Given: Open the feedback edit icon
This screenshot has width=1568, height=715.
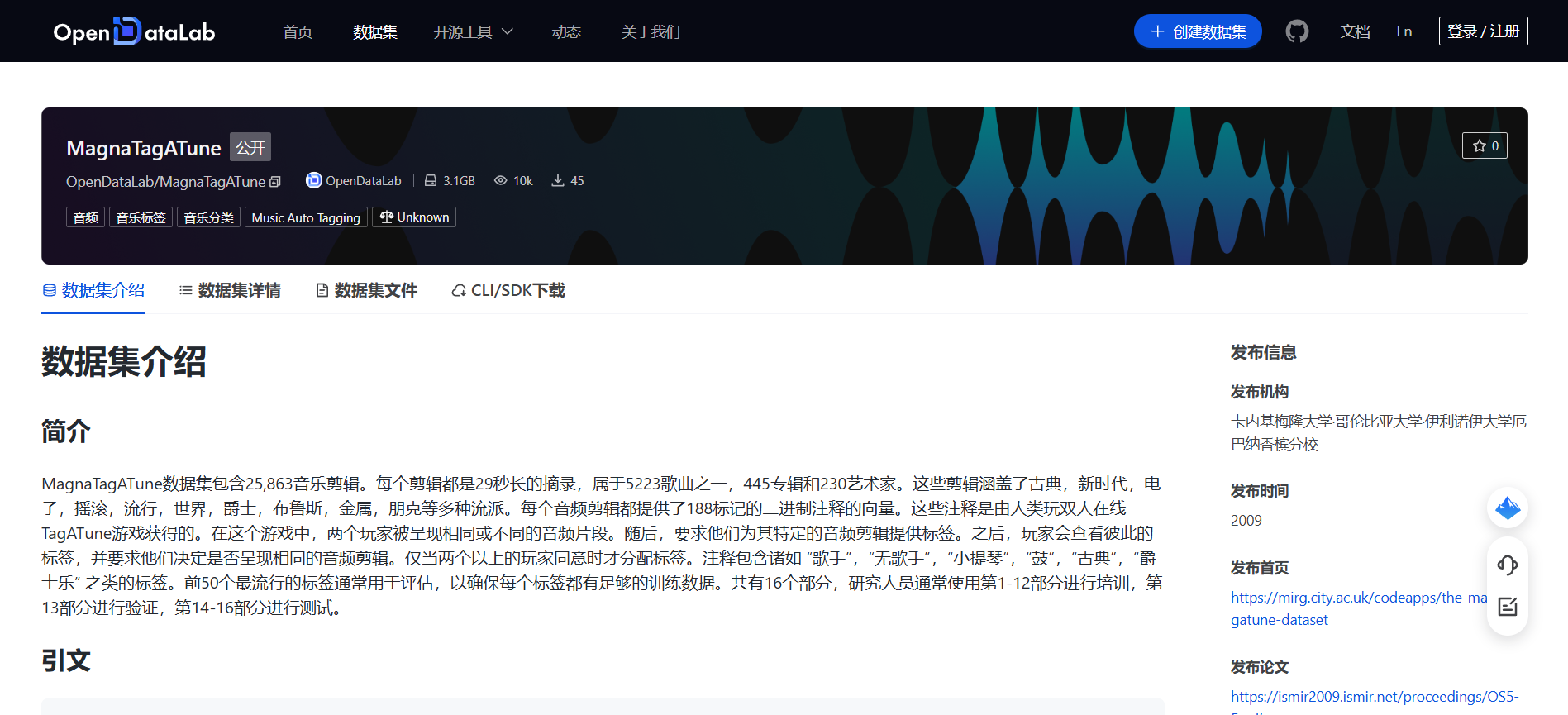Looking at the screenshot, I should coord(1508,607).
